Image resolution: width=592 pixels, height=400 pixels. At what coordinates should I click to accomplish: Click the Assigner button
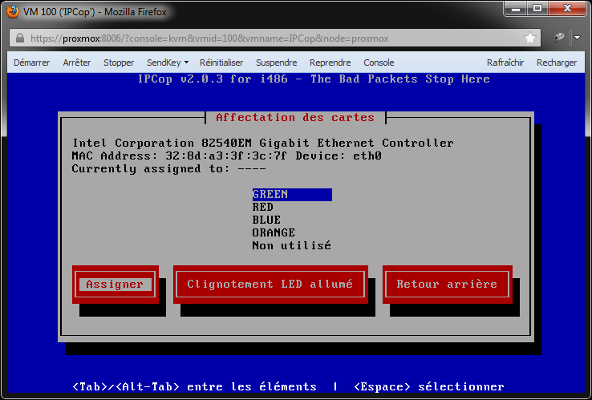[115, 284]
